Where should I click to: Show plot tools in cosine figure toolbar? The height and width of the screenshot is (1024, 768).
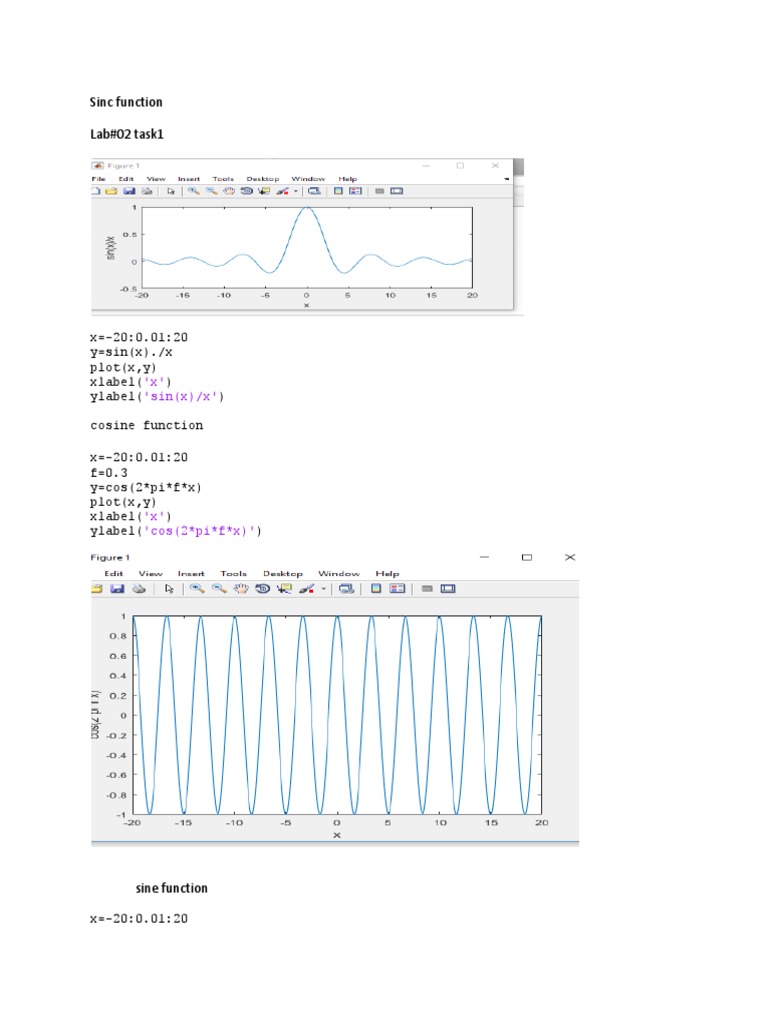[x=448, y=589]
